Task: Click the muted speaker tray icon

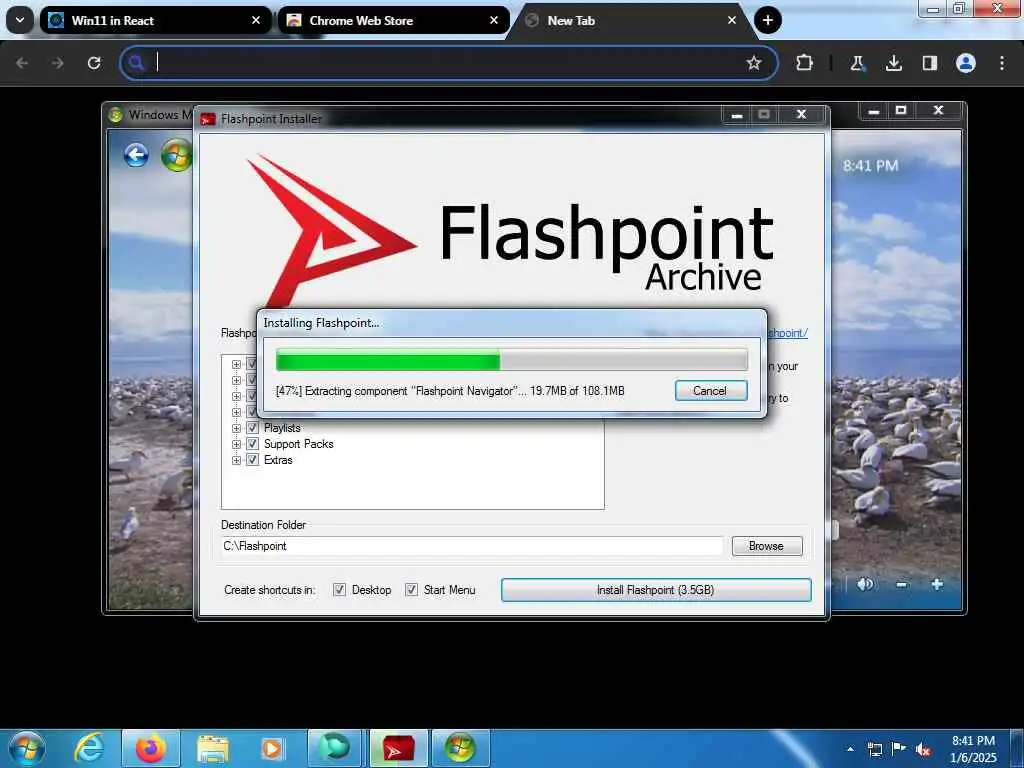Action: [x=923, y=749]
